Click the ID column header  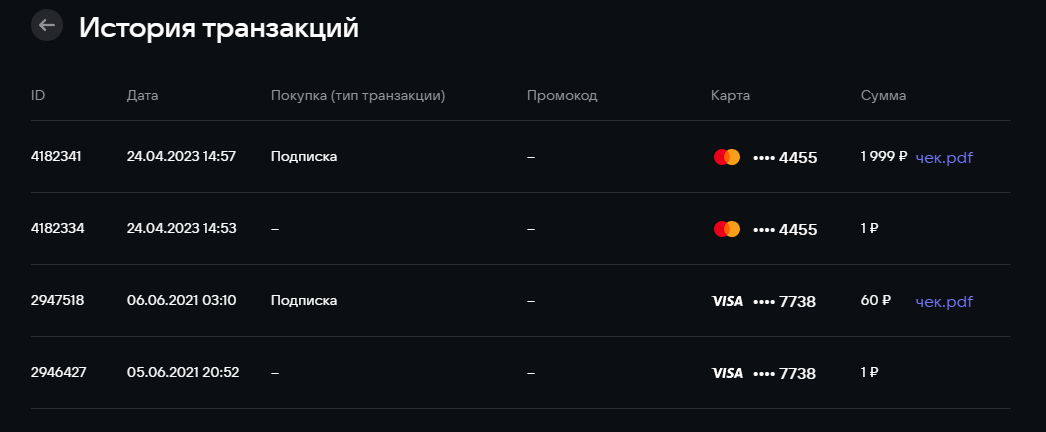coord(38,96)
